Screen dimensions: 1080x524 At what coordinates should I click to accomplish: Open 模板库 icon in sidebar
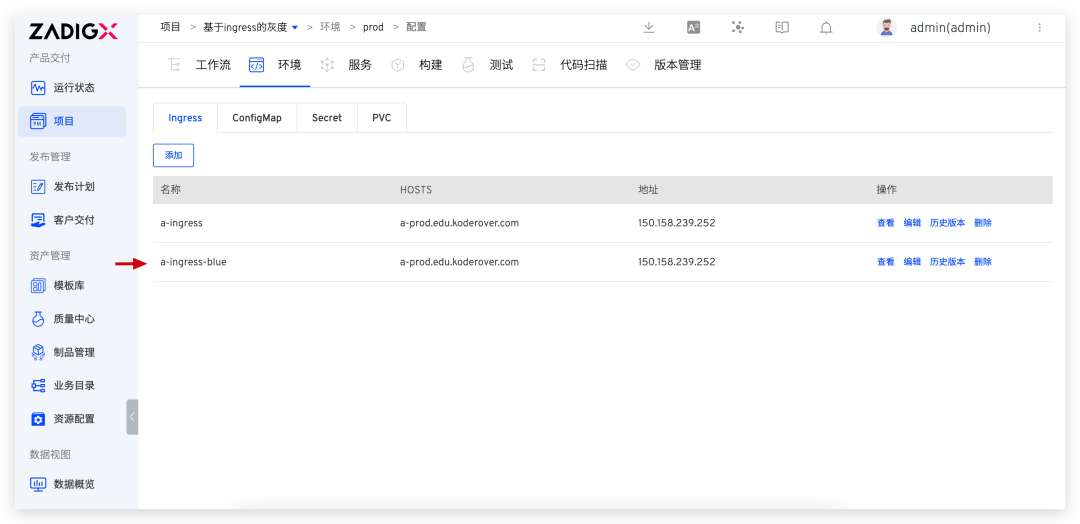[x=38, y=286]
